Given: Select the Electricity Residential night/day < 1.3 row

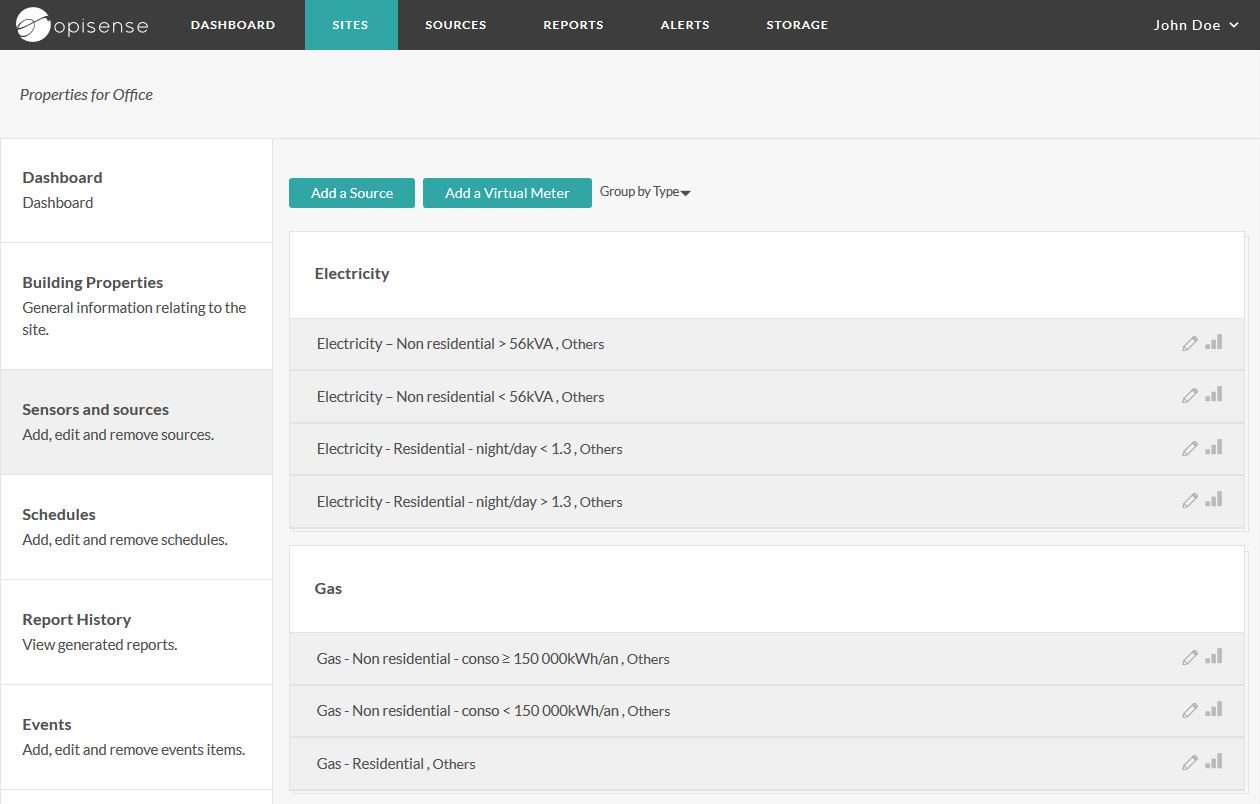Looking at the screenshot, I should click(700, 449).
